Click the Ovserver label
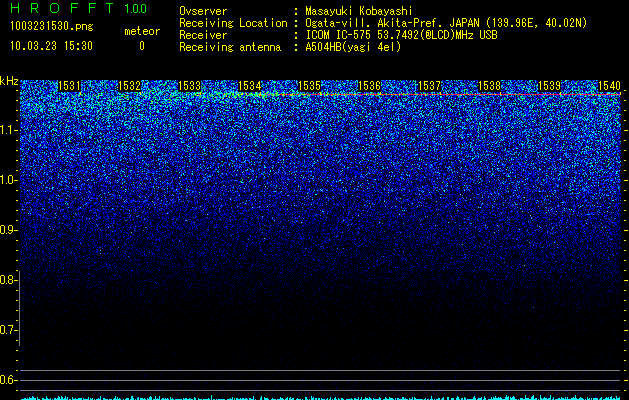This screenshot has width=629, height=400. coord(203,11)
